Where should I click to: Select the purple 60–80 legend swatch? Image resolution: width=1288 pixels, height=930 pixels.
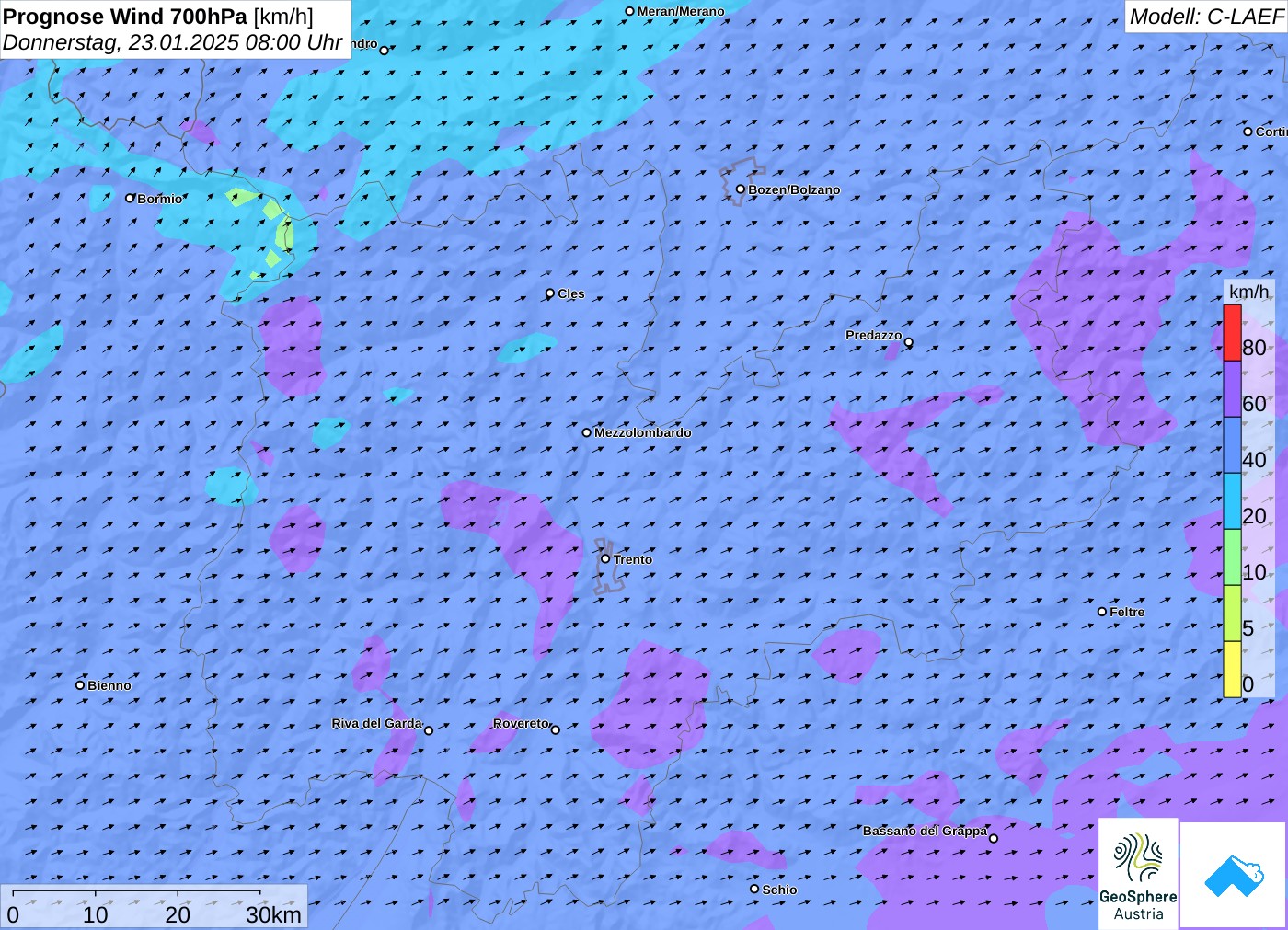click(1232, 389)
